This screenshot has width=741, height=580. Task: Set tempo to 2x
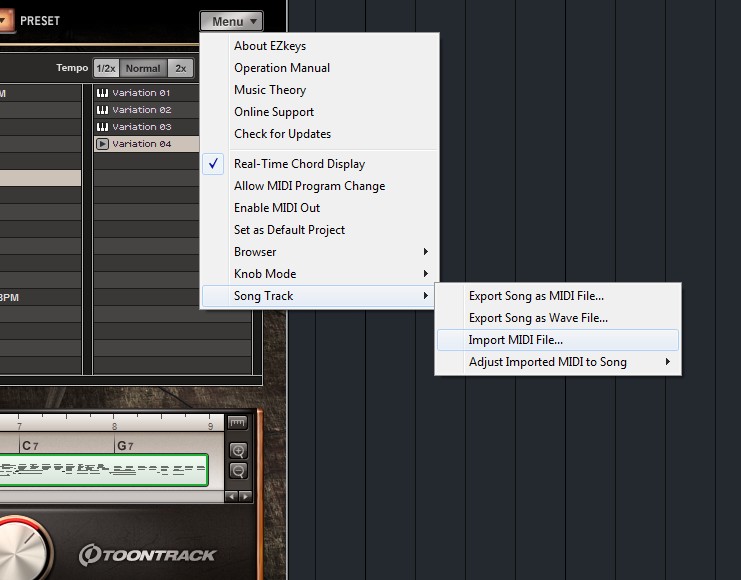coord(181,69)
